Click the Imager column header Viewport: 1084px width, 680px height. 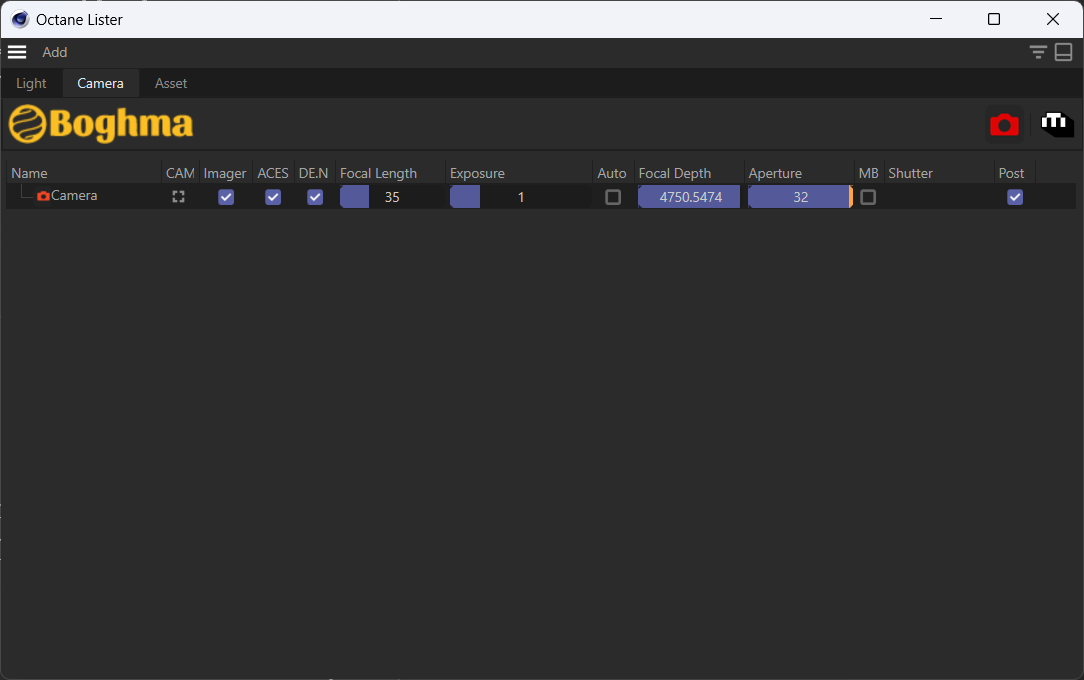[x=225, y=173]
